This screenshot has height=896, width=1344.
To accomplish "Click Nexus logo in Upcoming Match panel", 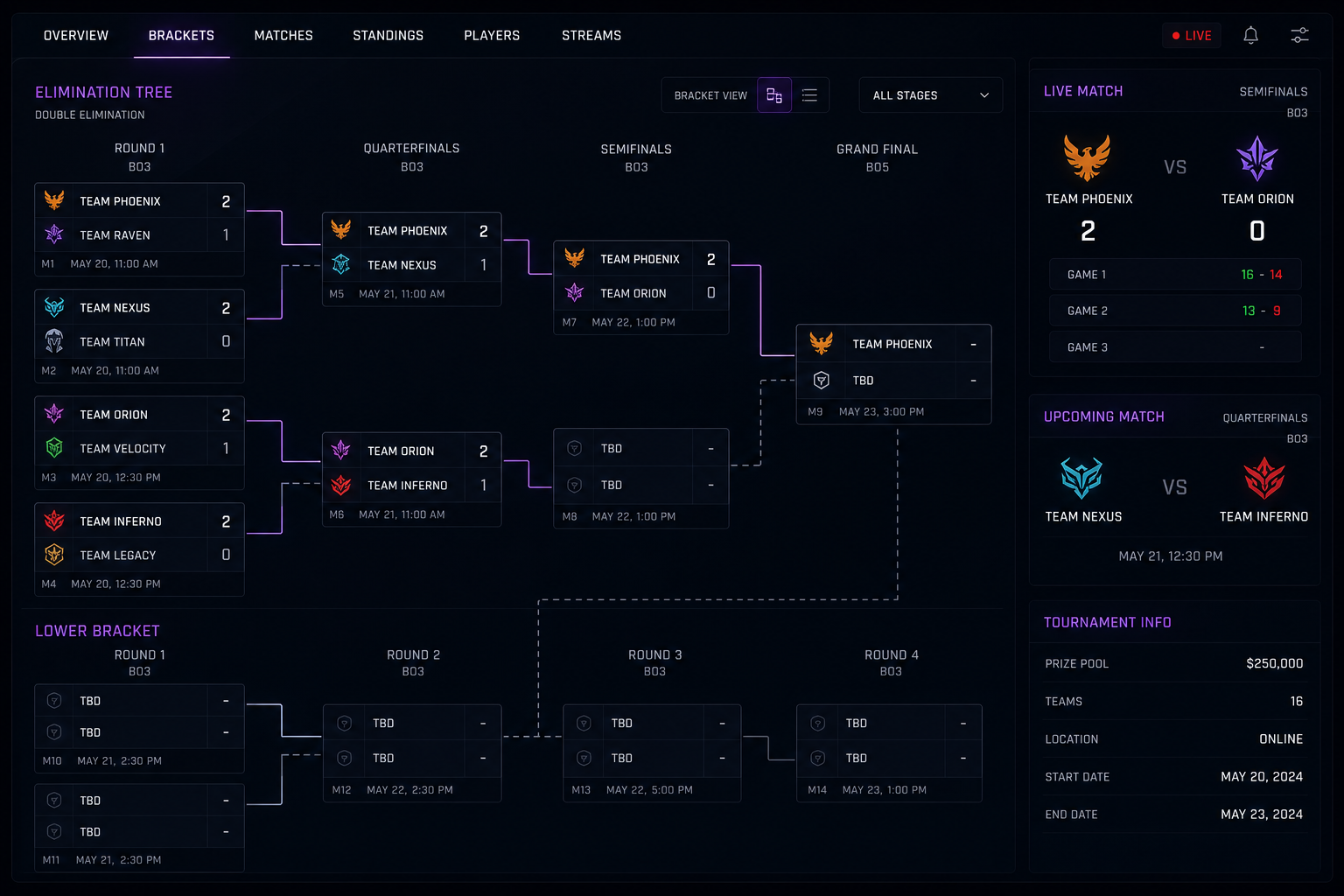I will click(x=1081, y=478).
